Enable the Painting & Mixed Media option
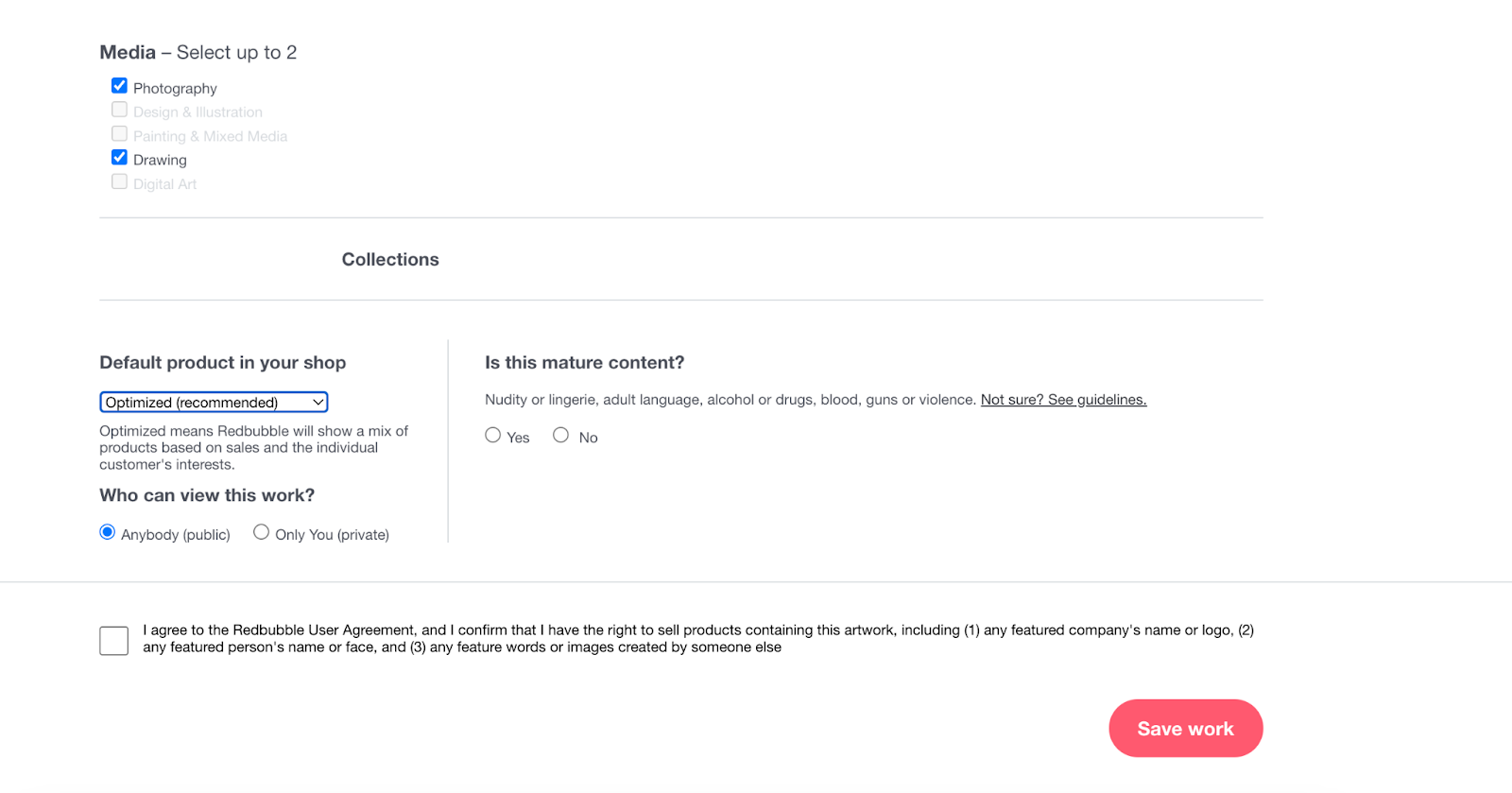 119,132
